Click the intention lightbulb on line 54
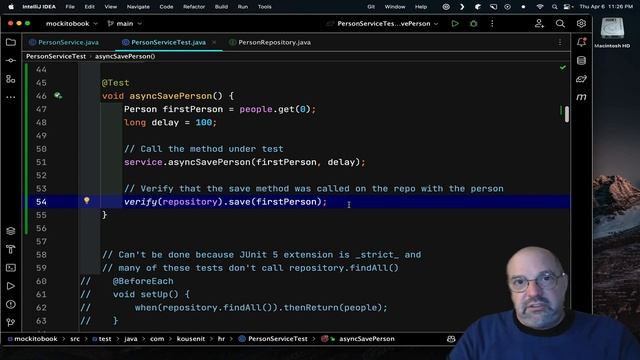 (87, 200)
